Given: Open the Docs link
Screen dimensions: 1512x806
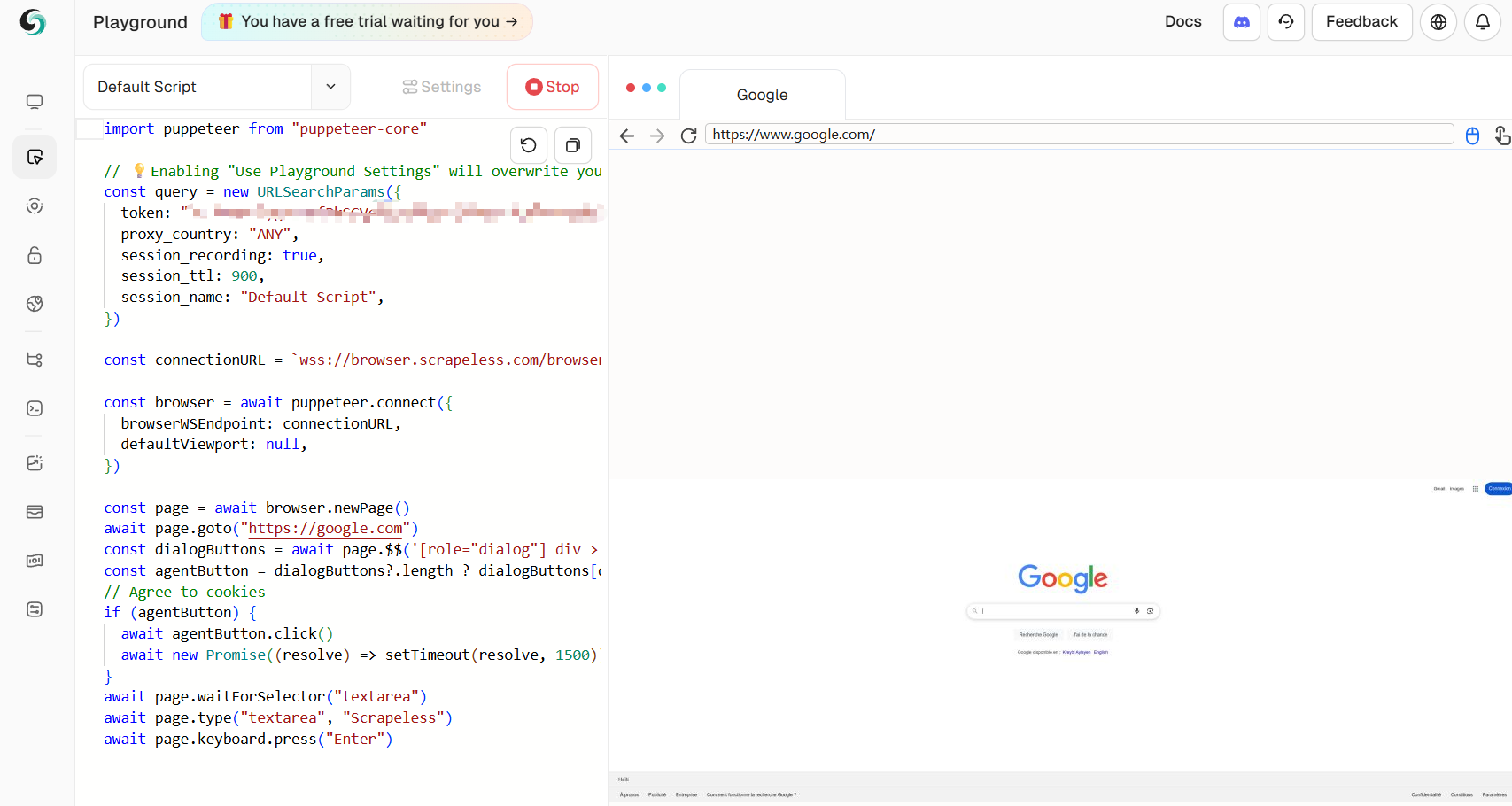Looking at the screenshot, I should 1182,22.
